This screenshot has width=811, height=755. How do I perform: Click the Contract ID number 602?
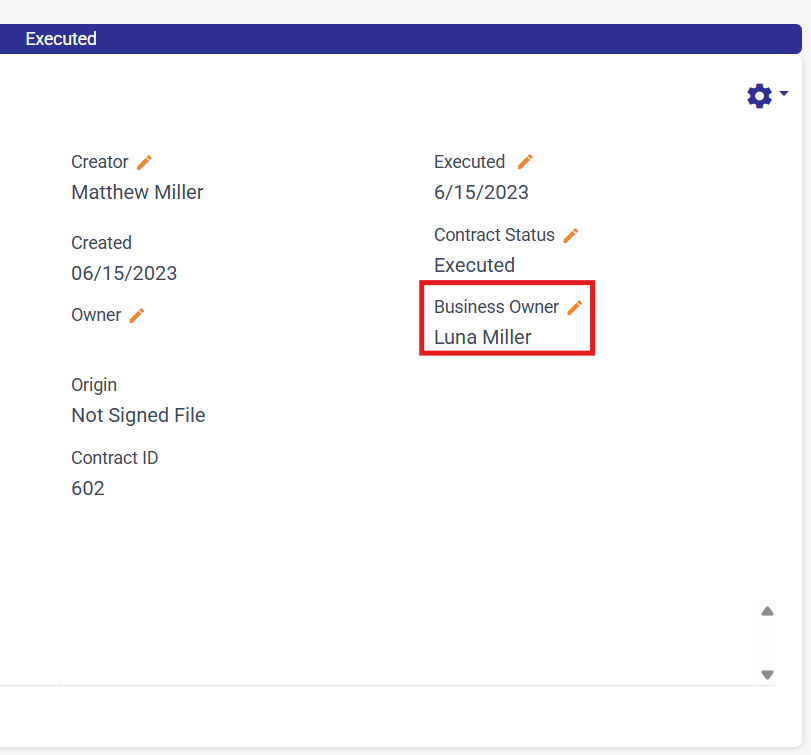pyautogui.click(x=88, y=488)
